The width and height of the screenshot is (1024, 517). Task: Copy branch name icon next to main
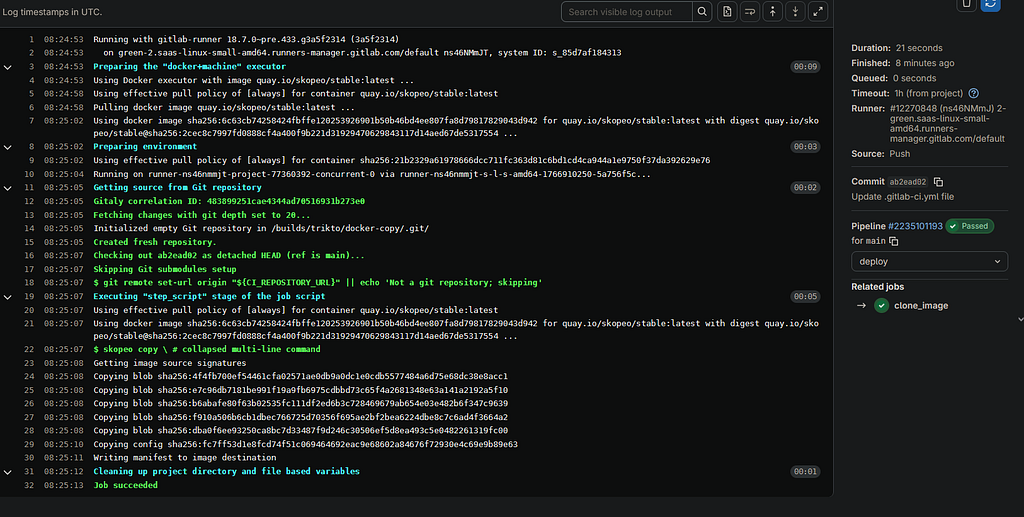[x=894, y=241]
